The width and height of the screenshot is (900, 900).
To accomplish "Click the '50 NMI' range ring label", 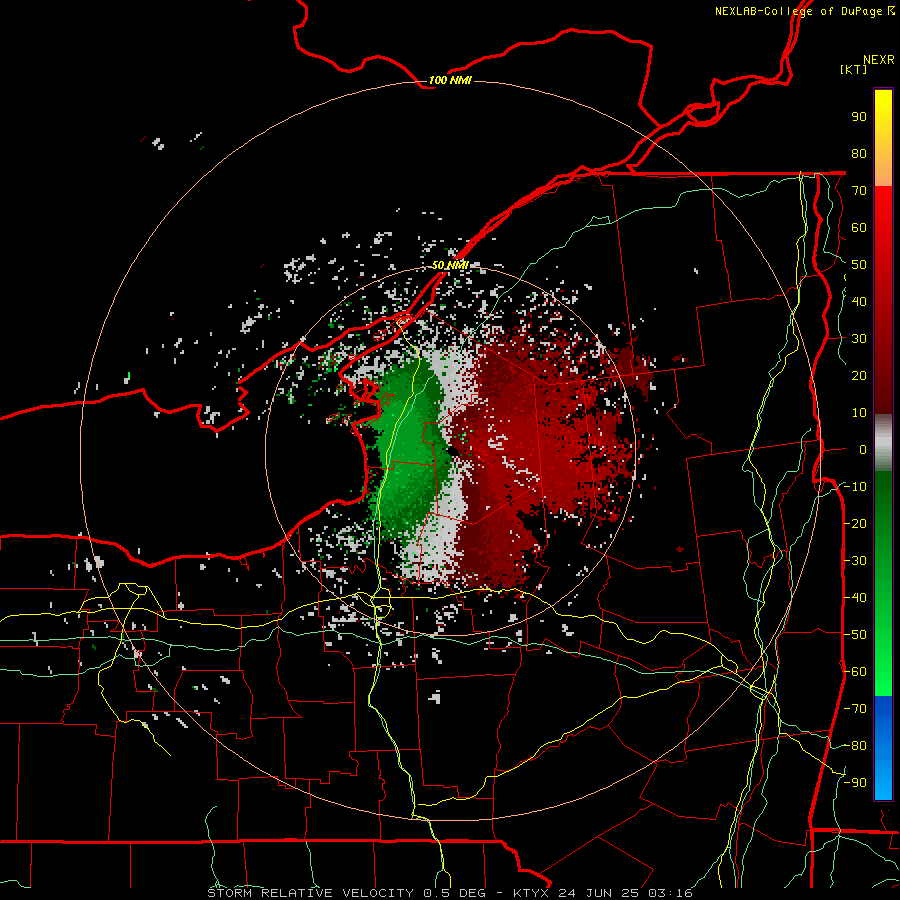I will coord(450,265).
